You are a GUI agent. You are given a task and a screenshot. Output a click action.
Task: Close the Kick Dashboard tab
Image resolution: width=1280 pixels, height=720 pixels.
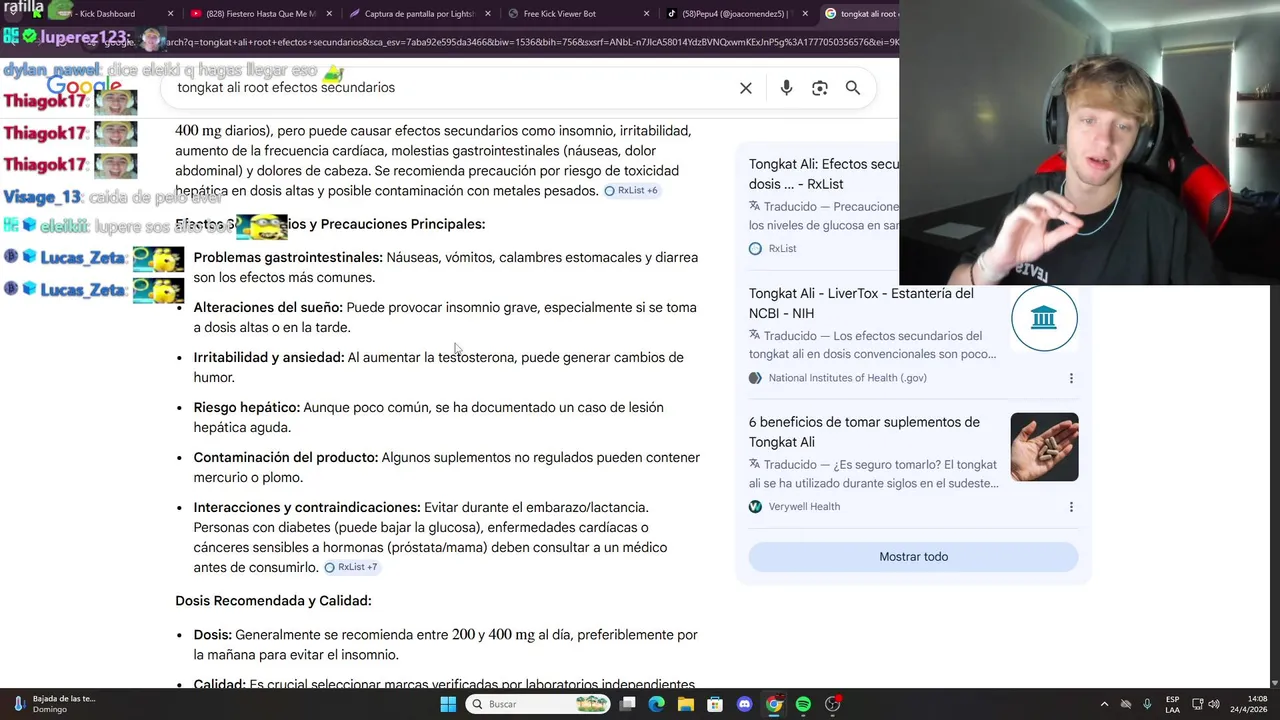(x=170, y=14)
